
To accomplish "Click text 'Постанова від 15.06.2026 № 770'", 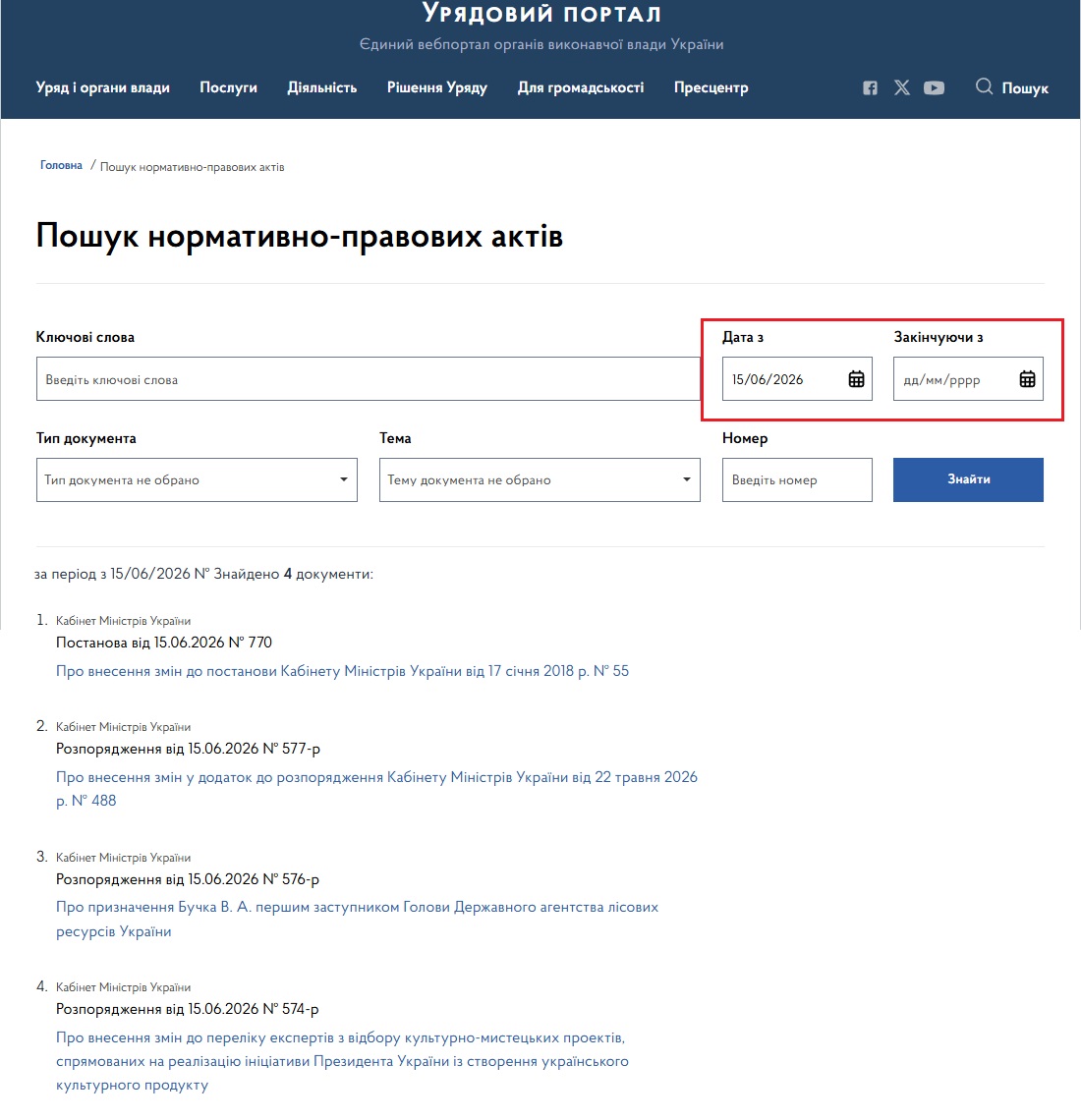I will tap(163, 643).
